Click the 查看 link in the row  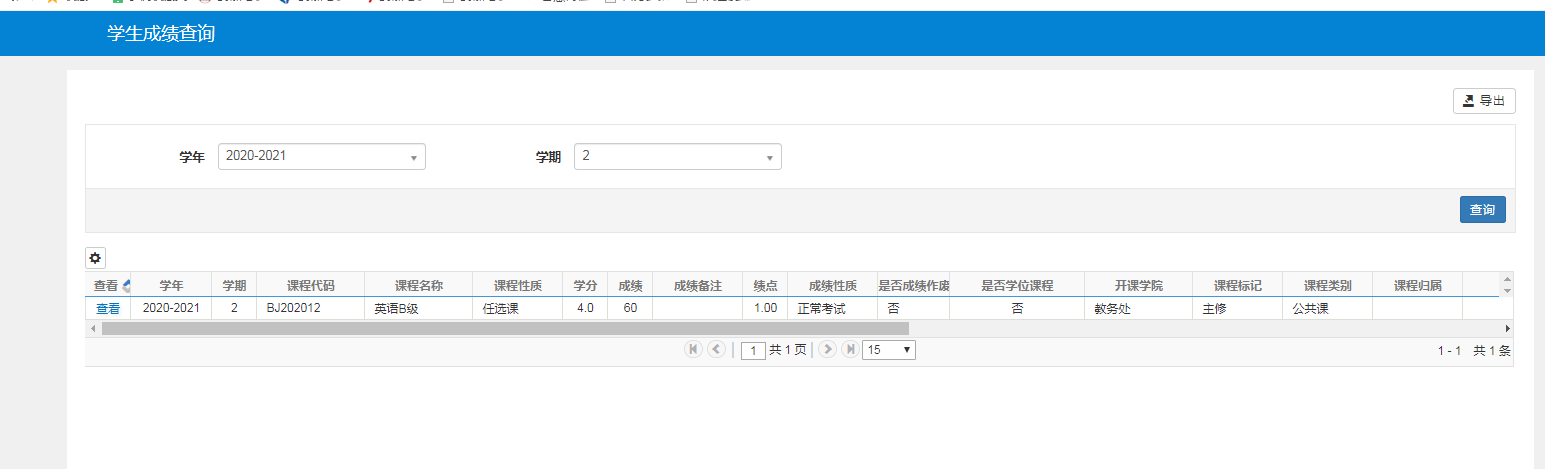click(107, 308)
